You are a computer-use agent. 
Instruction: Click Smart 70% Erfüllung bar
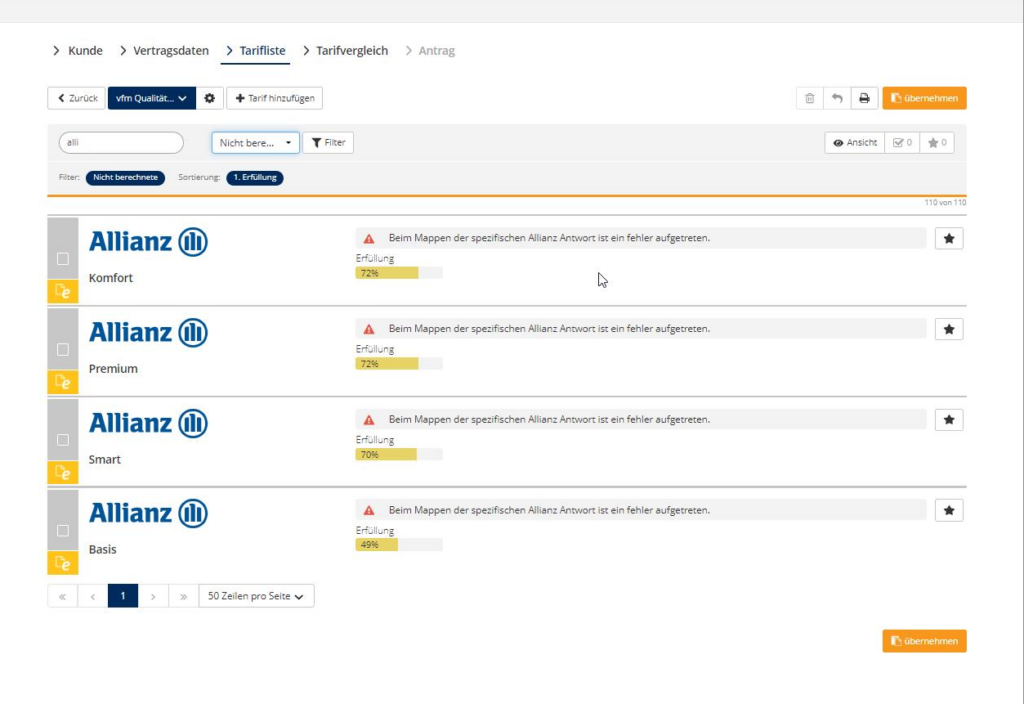pyautogui.click(x=398, y=455)
